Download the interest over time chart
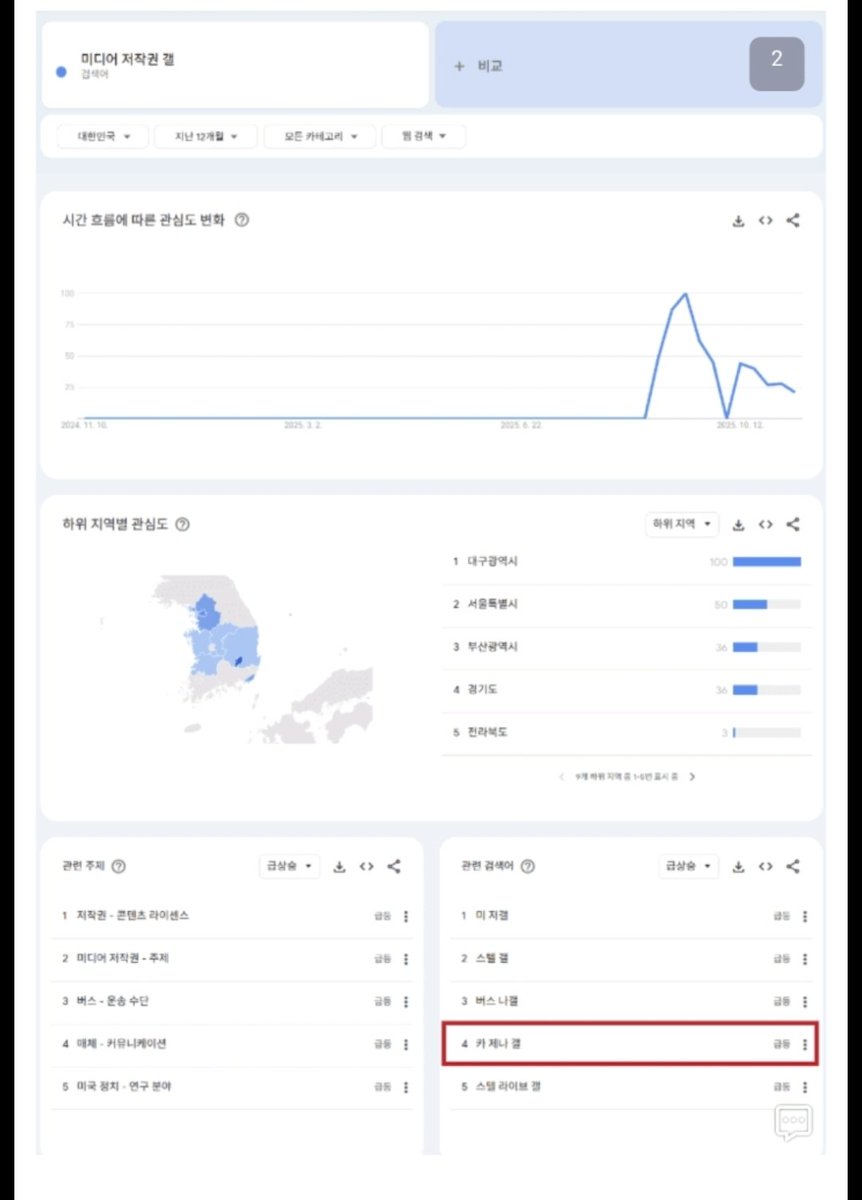 click(738, 221)
